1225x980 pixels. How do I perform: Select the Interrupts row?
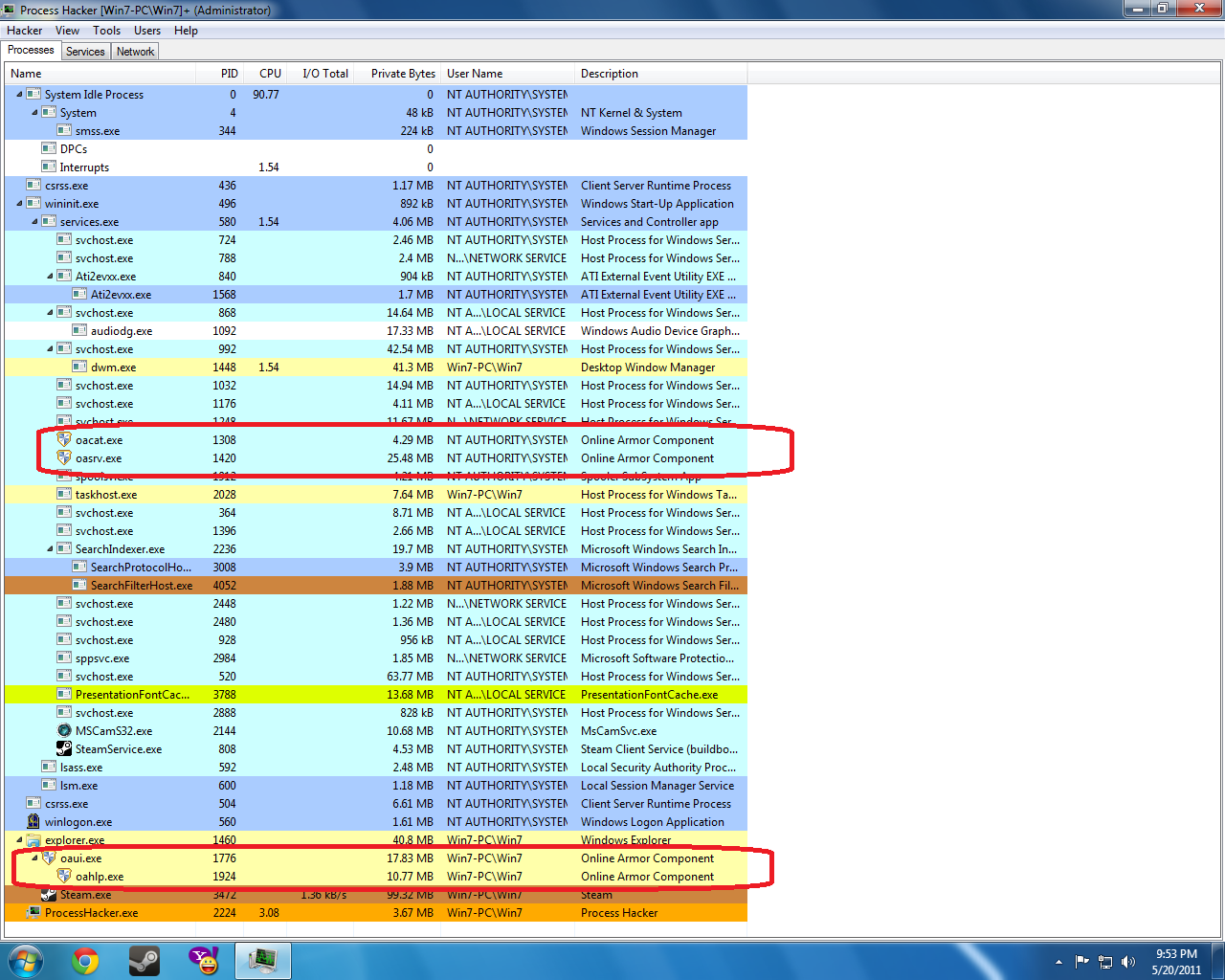(376, 167)
